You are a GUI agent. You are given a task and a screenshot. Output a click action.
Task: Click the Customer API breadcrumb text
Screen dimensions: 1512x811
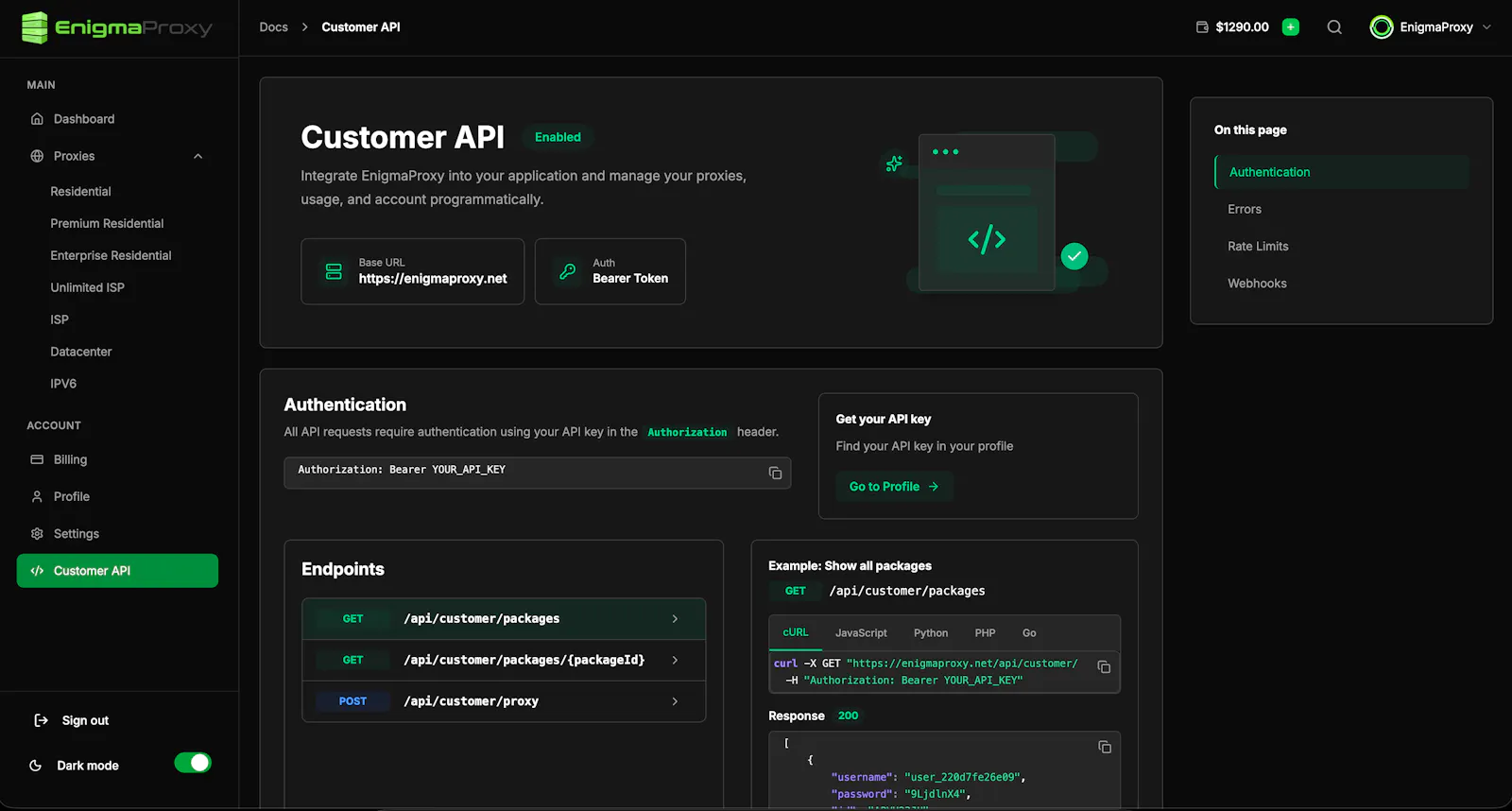click(361, 27)
